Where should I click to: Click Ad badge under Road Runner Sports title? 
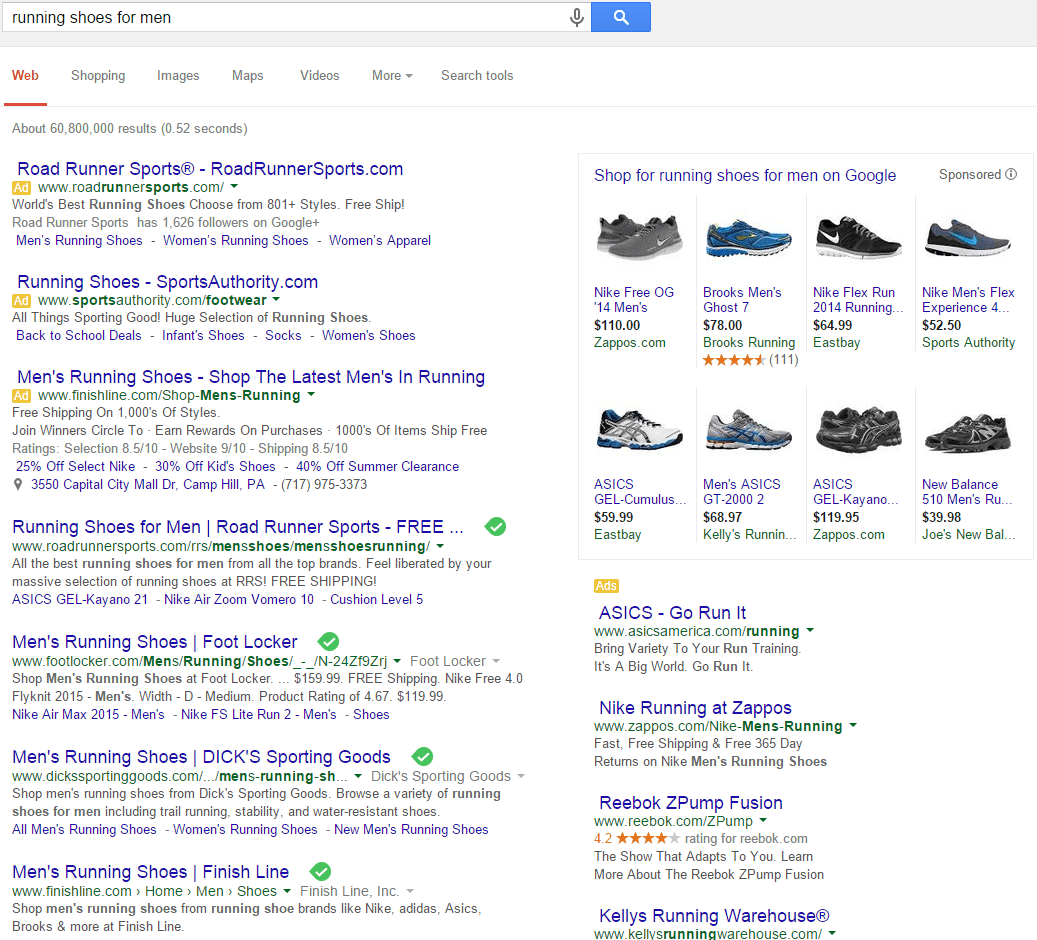(x=21, y=187)
